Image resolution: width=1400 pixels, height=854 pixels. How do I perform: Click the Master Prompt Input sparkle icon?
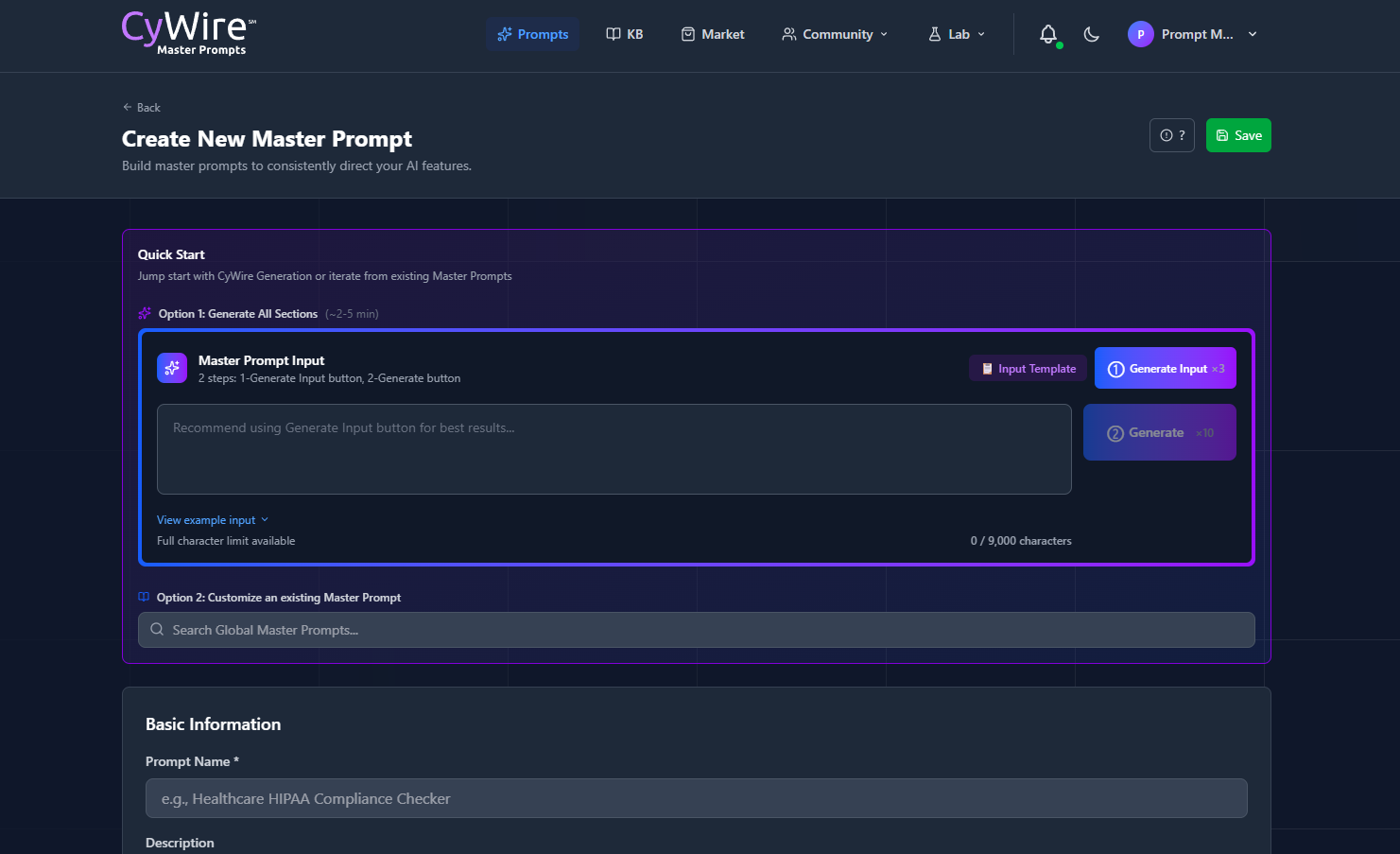coord(172,368)
